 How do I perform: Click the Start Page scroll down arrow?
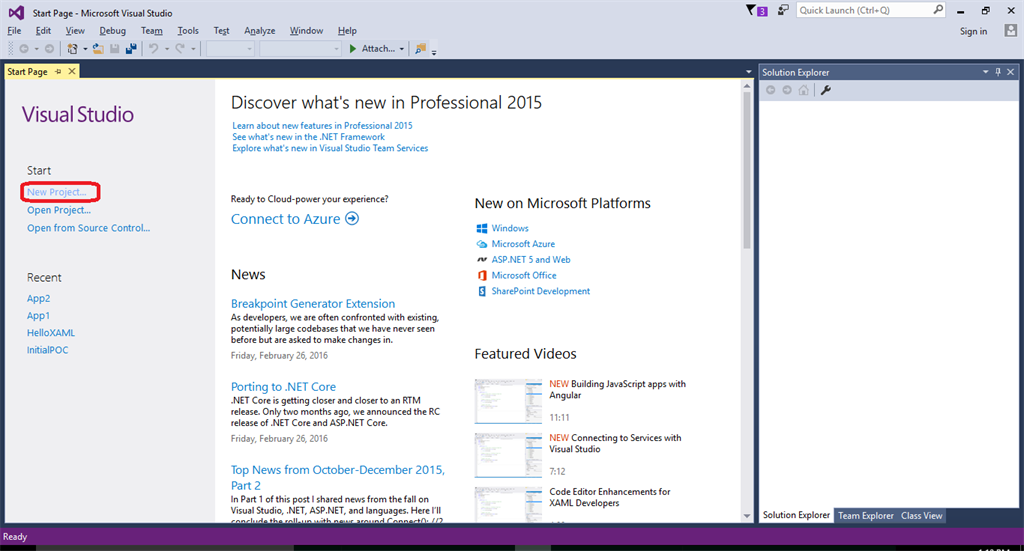746,516
